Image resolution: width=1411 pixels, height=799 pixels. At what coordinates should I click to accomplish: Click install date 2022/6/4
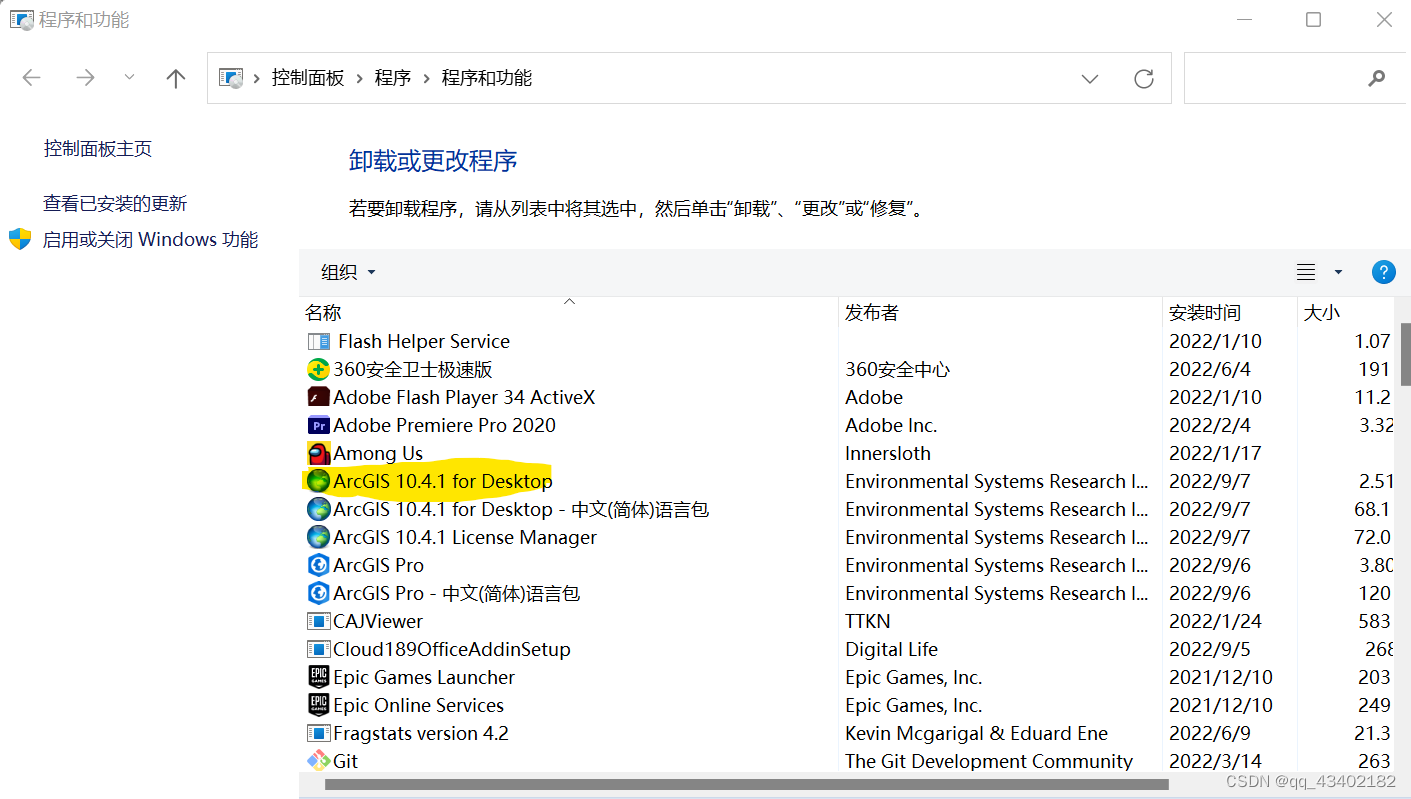1210,369
